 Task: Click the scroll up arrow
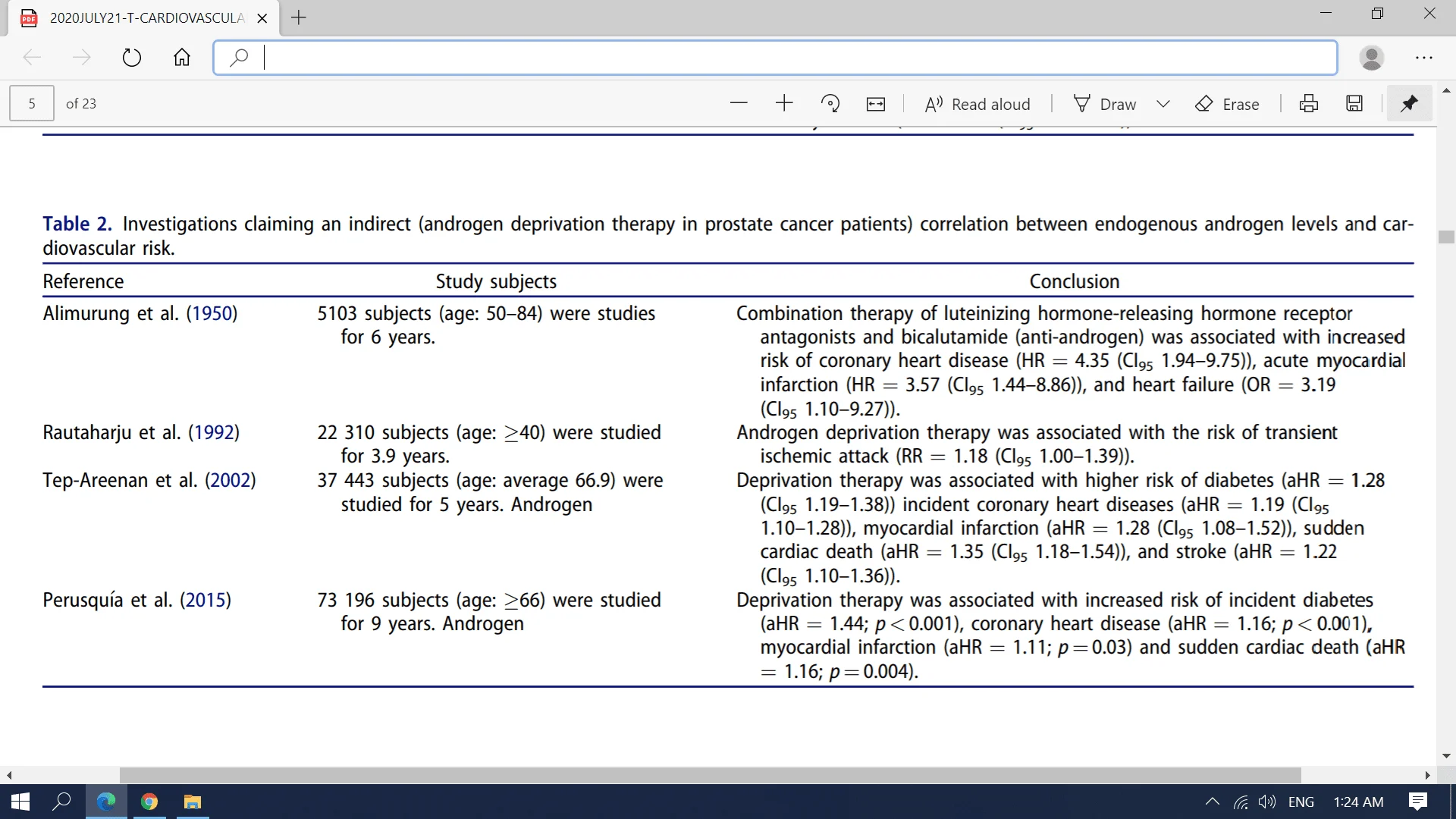pyautogui.click(x=1446, y=90)
